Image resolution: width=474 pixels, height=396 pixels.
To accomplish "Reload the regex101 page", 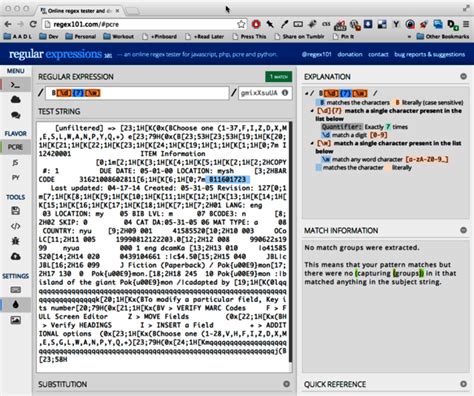I will pyautogui.click(x=33, y=24).
